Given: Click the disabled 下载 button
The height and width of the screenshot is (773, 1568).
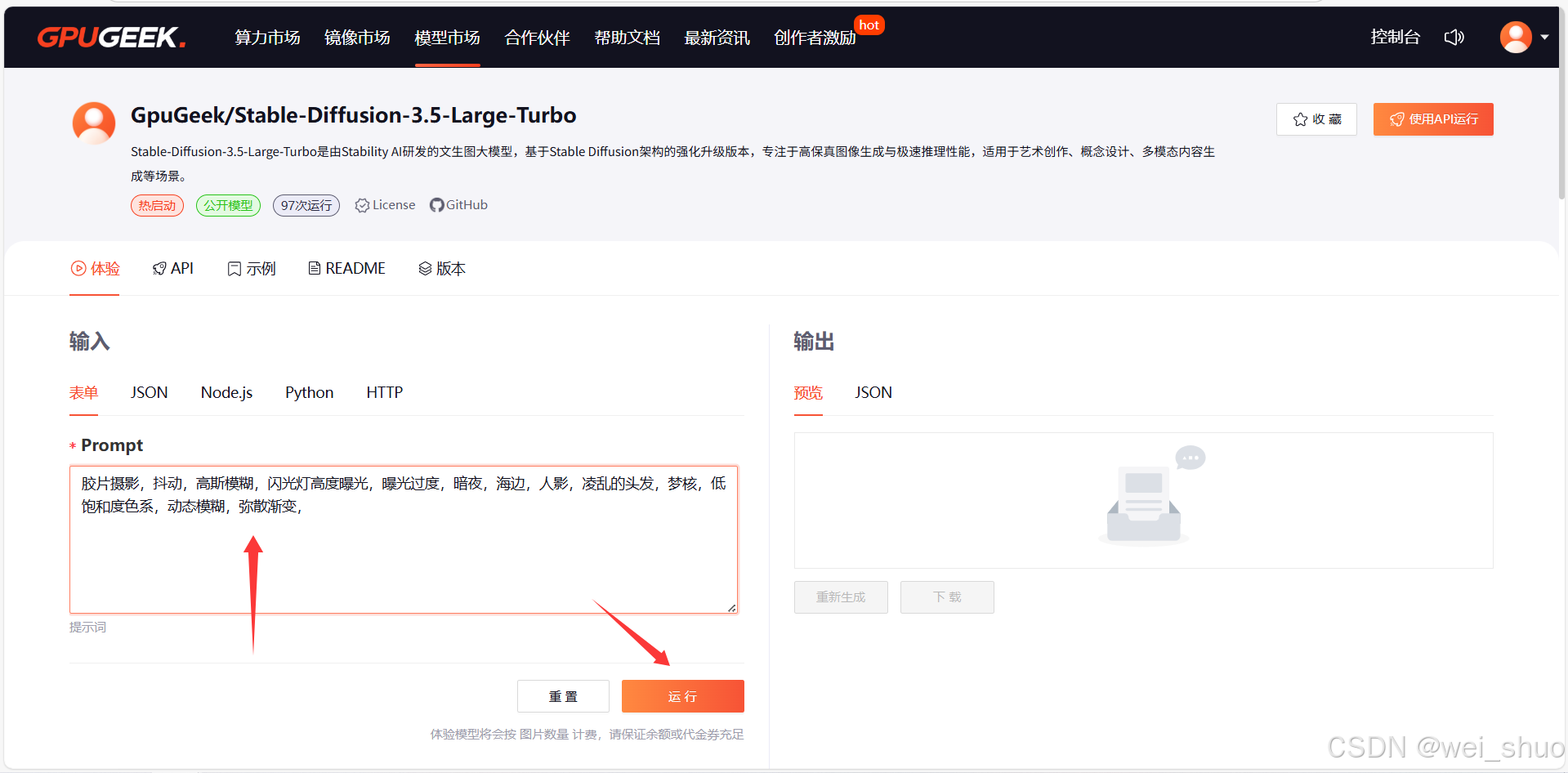Looking at the screenshot, I should 947,597.
